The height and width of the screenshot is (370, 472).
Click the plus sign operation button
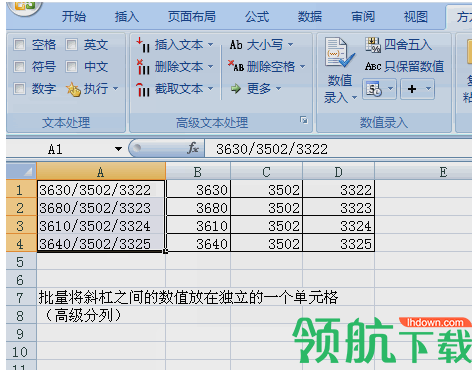click(x=412, y=89)
